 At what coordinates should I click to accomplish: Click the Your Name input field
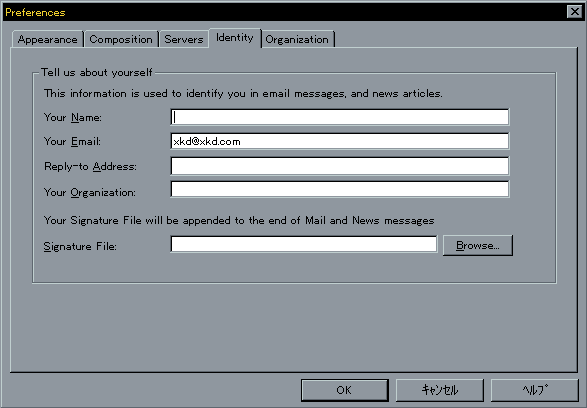point(340,117)
